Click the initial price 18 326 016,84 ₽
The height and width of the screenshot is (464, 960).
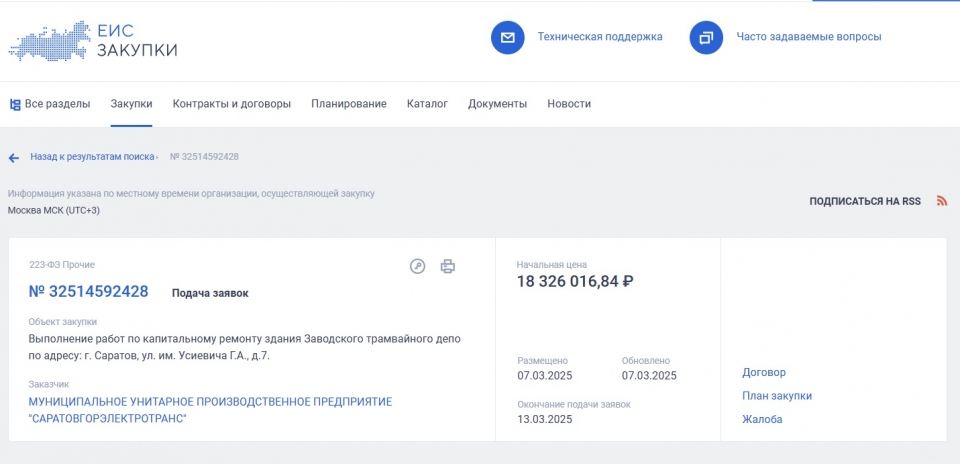pyautogui.click(x=576, y=282)
